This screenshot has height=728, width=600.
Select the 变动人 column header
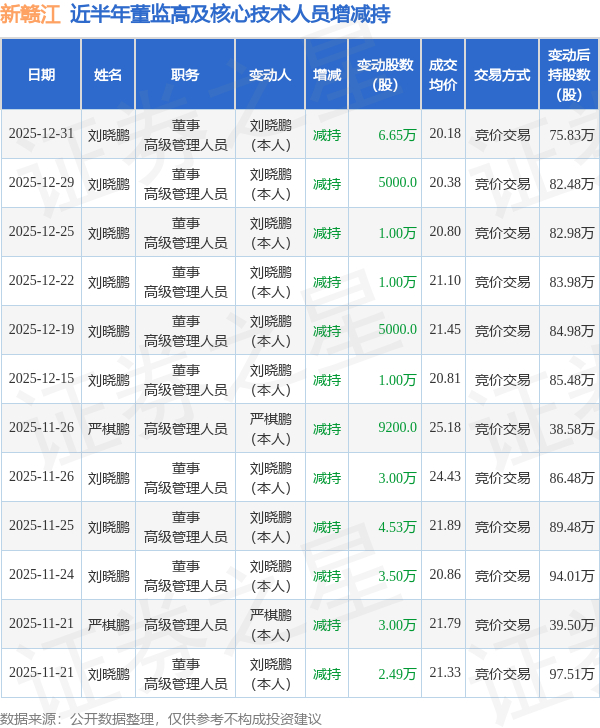coord(270,75)
